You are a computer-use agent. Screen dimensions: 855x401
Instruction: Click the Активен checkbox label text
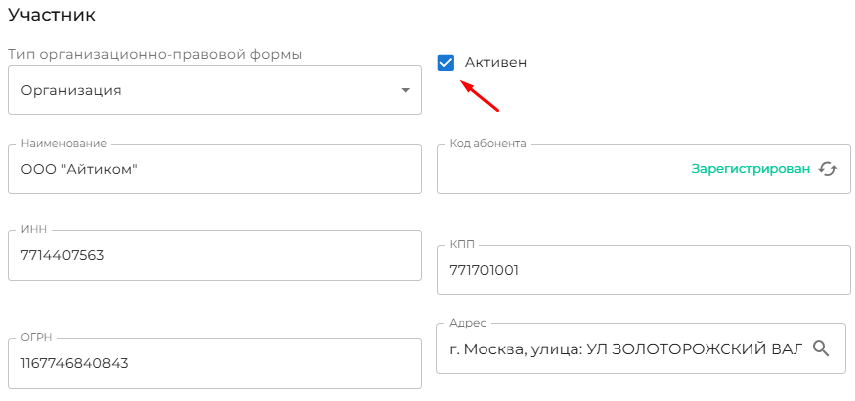tap(495, 63)
